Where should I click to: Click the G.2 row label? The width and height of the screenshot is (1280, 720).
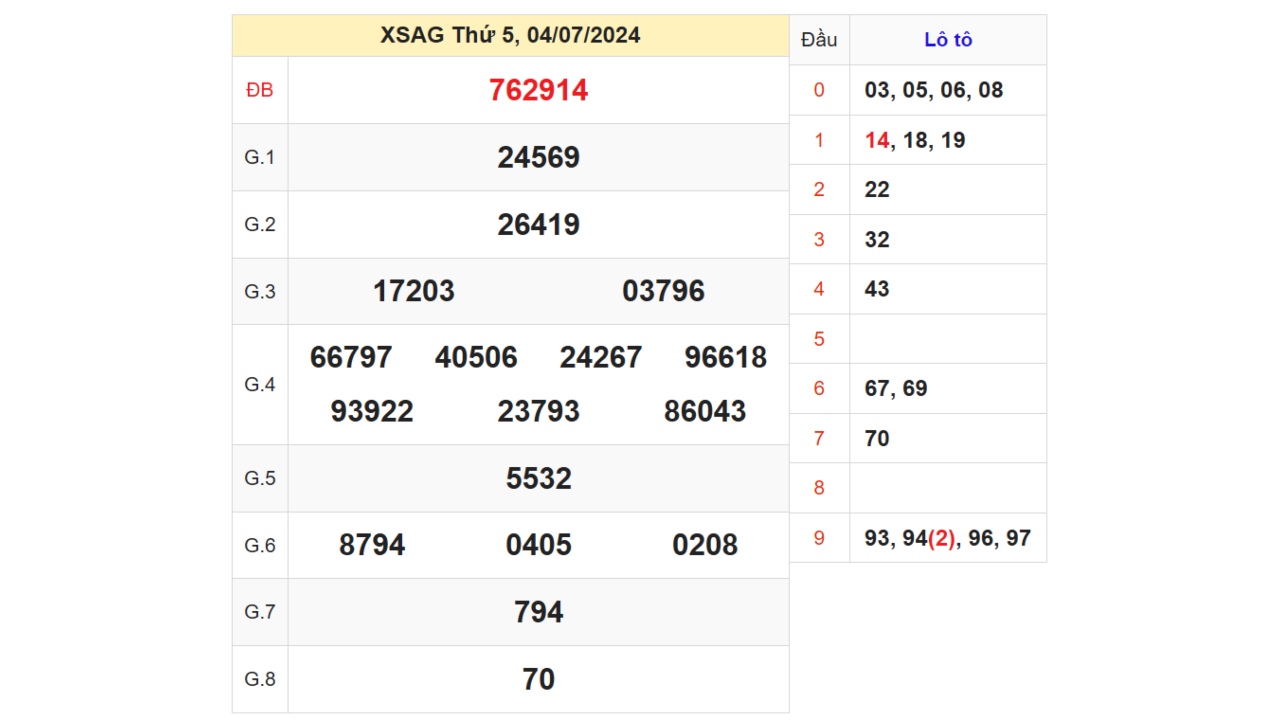pyautogui.click(x=259, y=224)
